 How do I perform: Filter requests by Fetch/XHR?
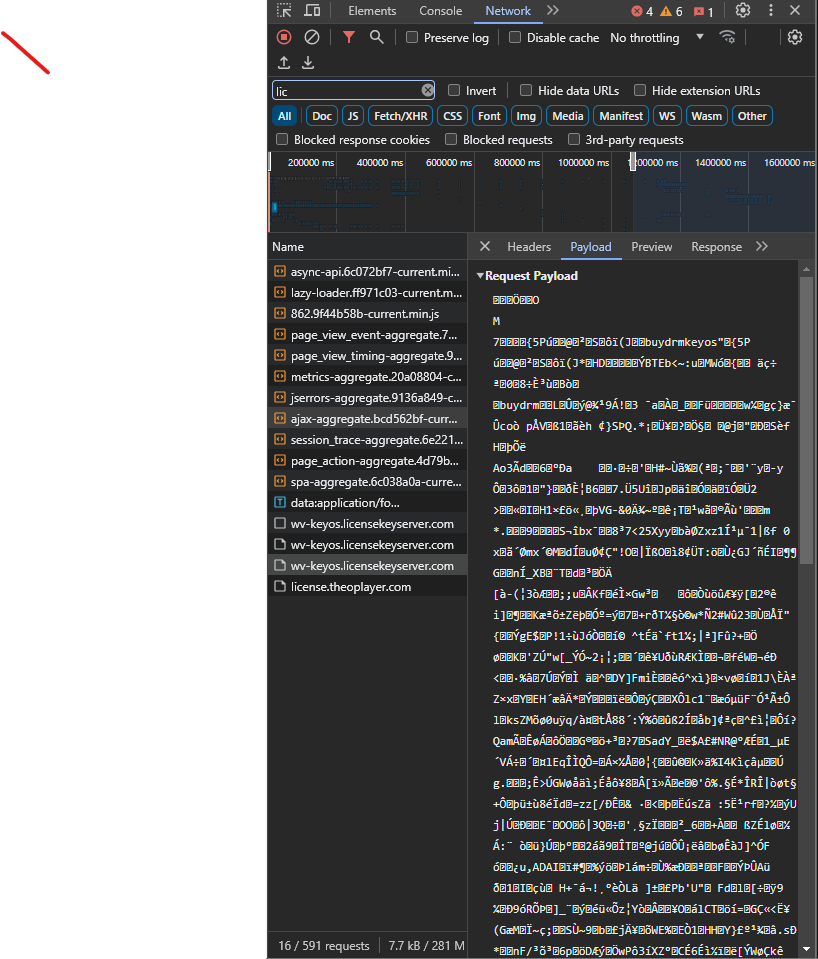(401, 116)
